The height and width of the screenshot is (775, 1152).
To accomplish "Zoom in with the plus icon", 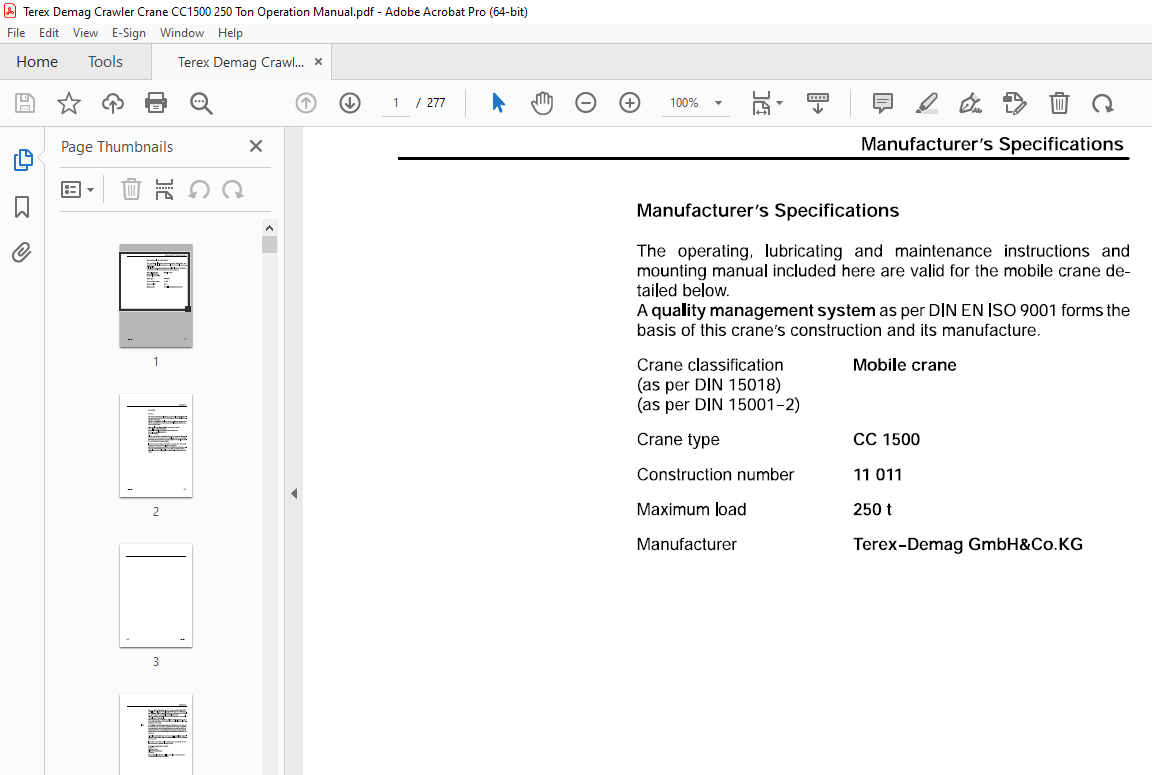I will click(630, 103).
